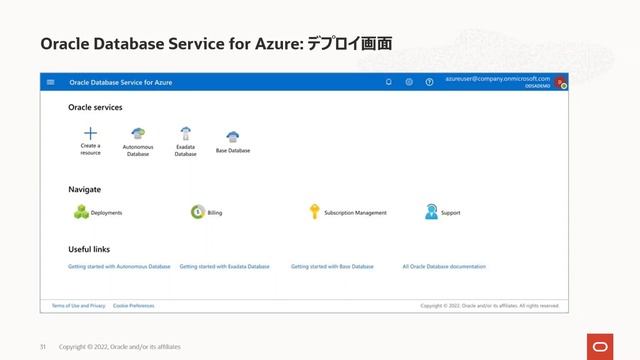
Task: Open the settings gear icon
Action: point(409,82)
